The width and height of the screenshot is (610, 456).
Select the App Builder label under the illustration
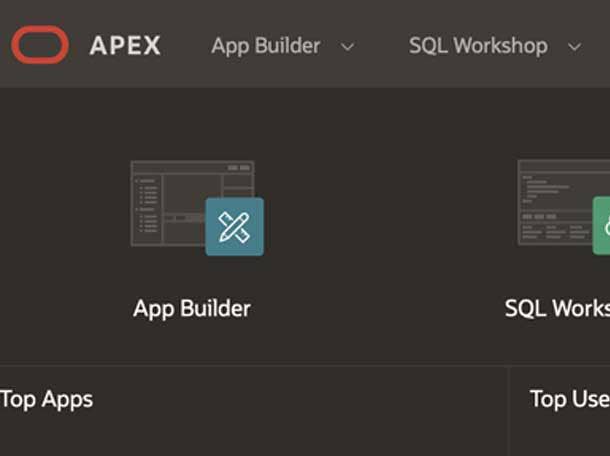pos(192,308)
